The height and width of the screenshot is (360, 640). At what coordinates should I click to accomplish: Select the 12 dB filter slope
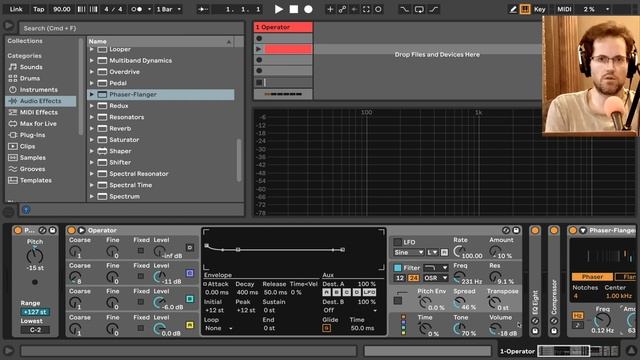click(x=400, y=278)
